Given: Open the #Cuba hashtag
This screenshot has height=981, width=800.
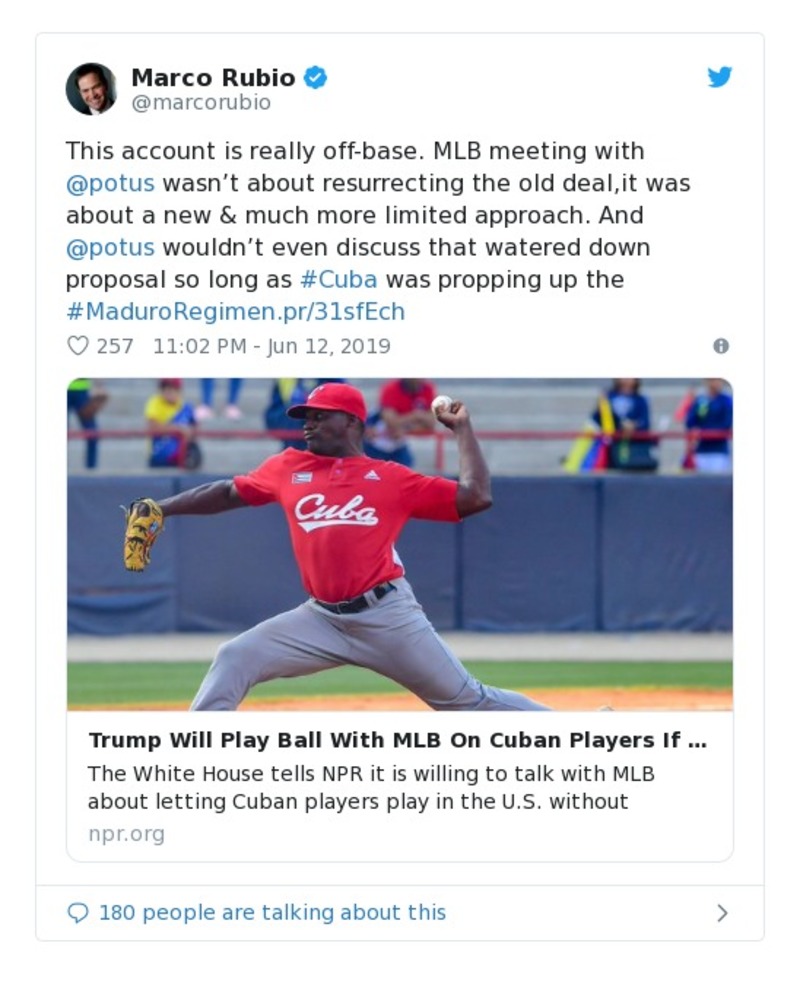Looking at the screenshot, I should coord(339,279).
